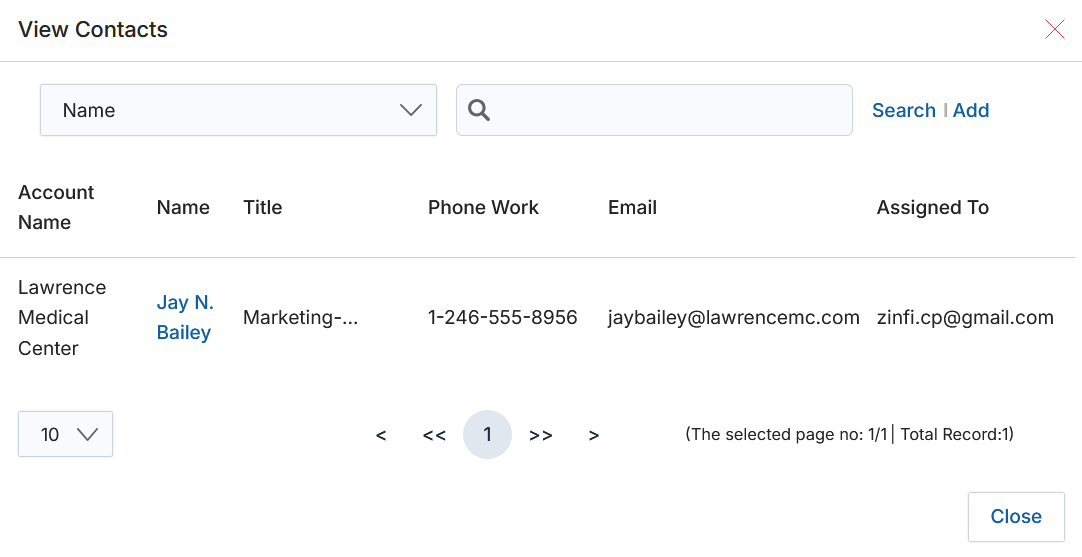Click the Search link
The image size is (1082, 557).
click(x=903, y=110)
